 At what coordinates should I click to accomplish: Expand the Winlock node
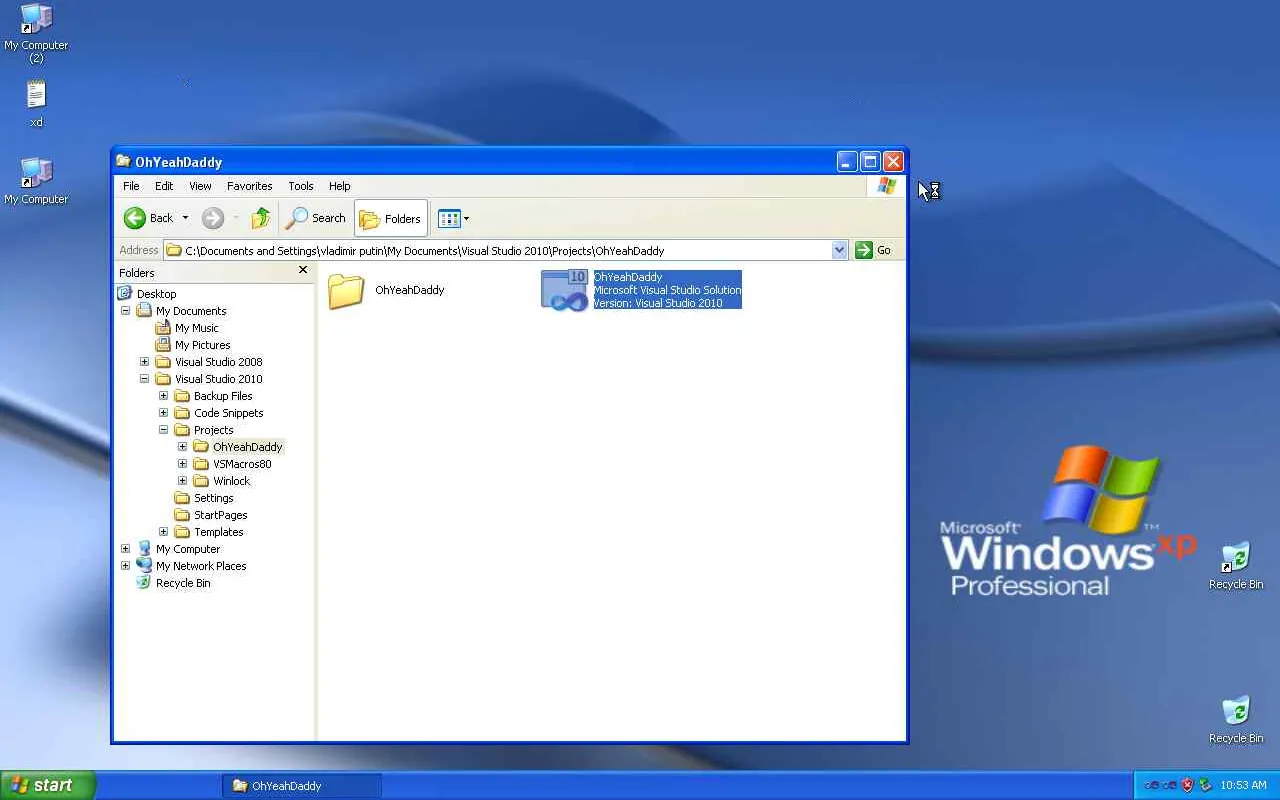tap(183, 481)
